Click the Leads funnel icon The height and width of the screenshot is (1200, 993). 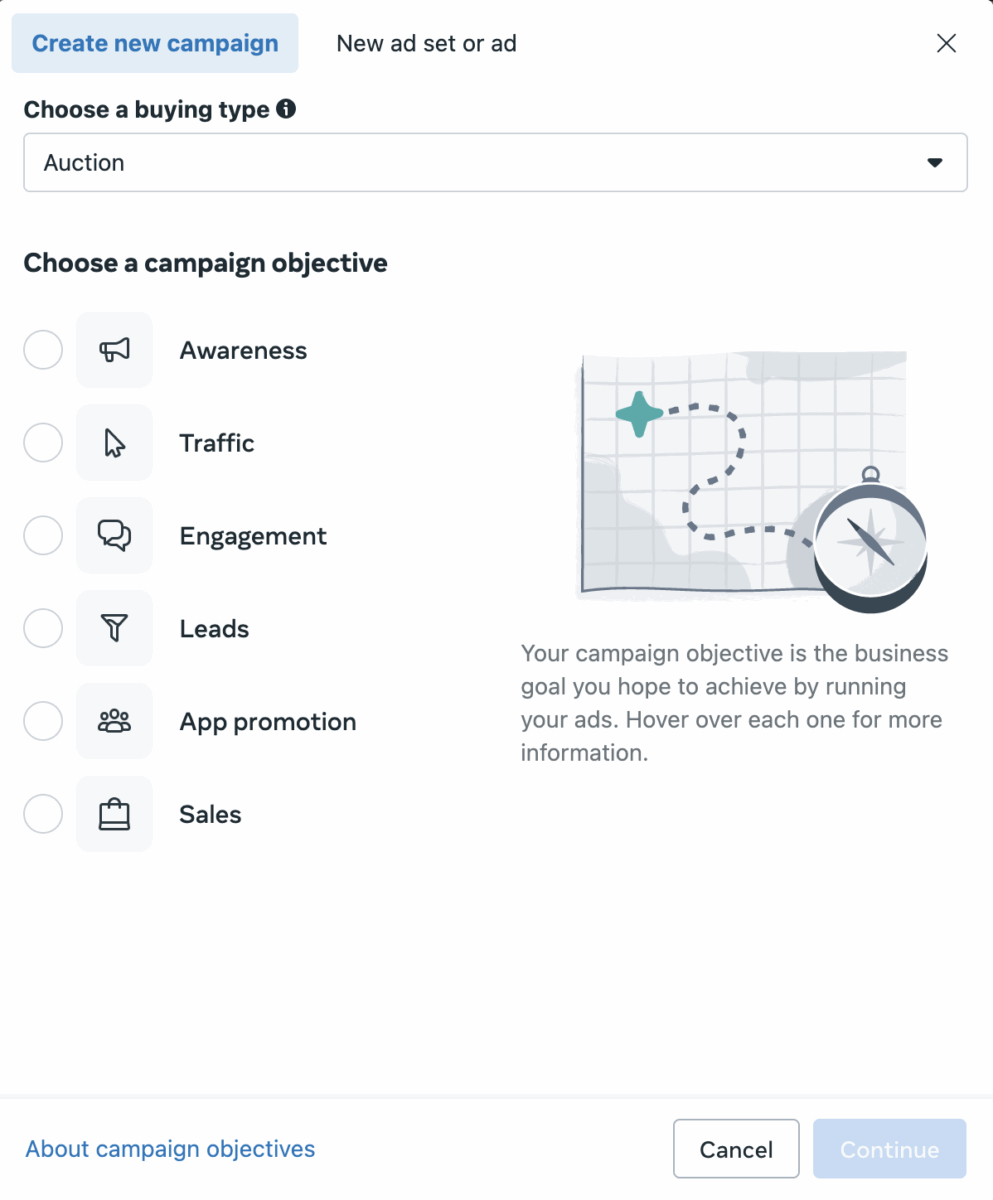[x=113, y=628]
